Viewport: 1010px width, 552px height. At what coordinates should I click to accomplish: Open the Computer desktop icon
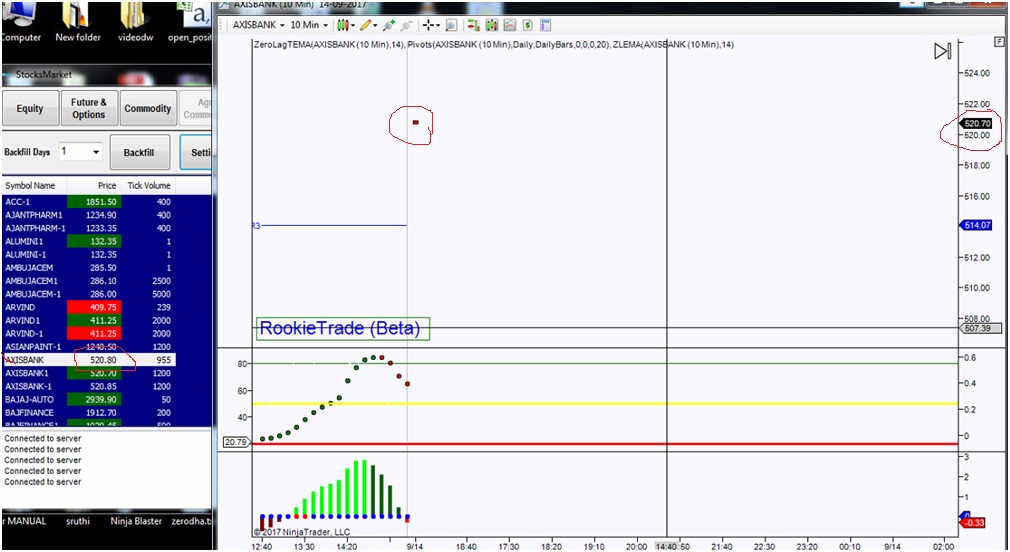pyautogui.click(x=21, y=23)
